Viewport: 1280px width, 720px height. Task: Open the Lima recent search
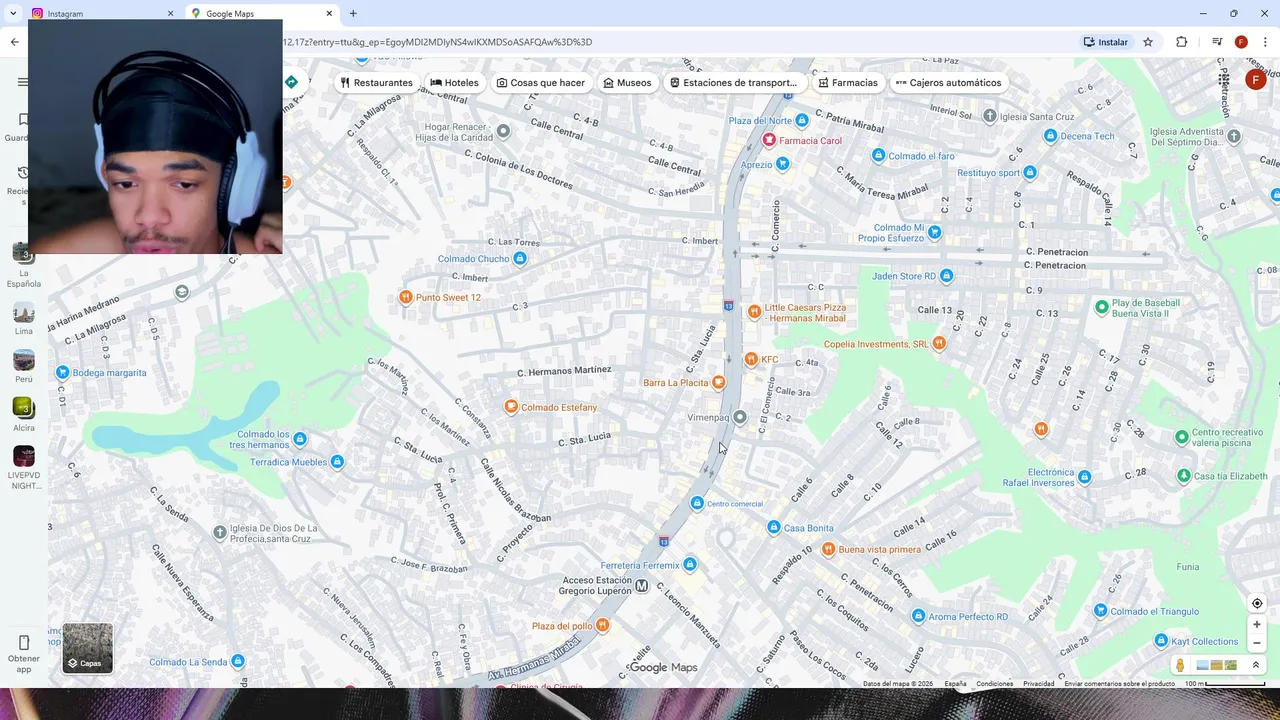pyautogui.click(x=24, y=319)
